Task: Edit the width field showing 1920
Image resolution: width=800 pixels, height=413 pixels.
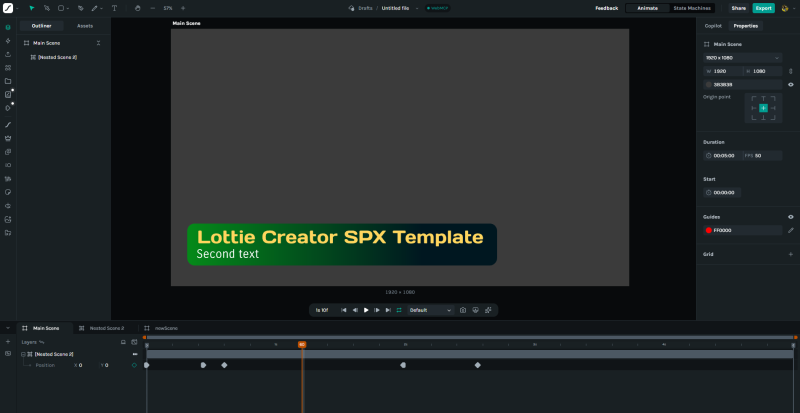Action: pos(723,71)
